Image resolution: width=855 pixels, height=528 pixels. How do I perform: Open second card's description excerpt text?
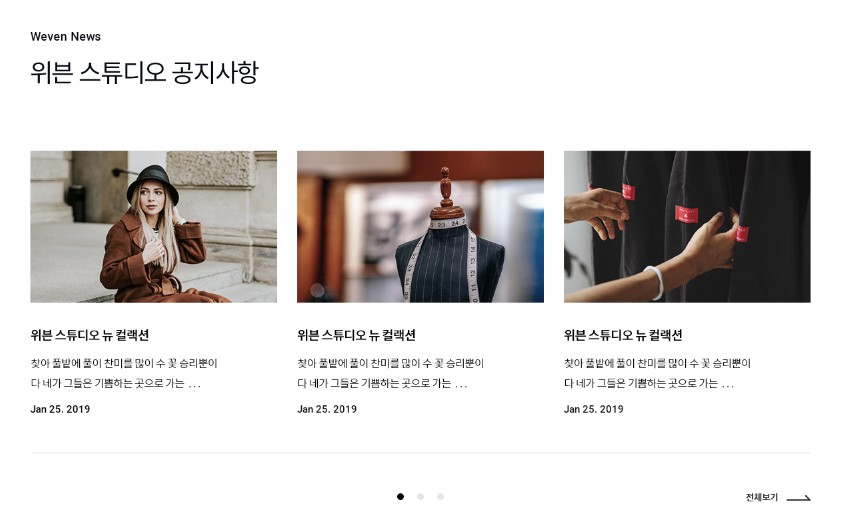pyautogui.click(x=391, y=373)
